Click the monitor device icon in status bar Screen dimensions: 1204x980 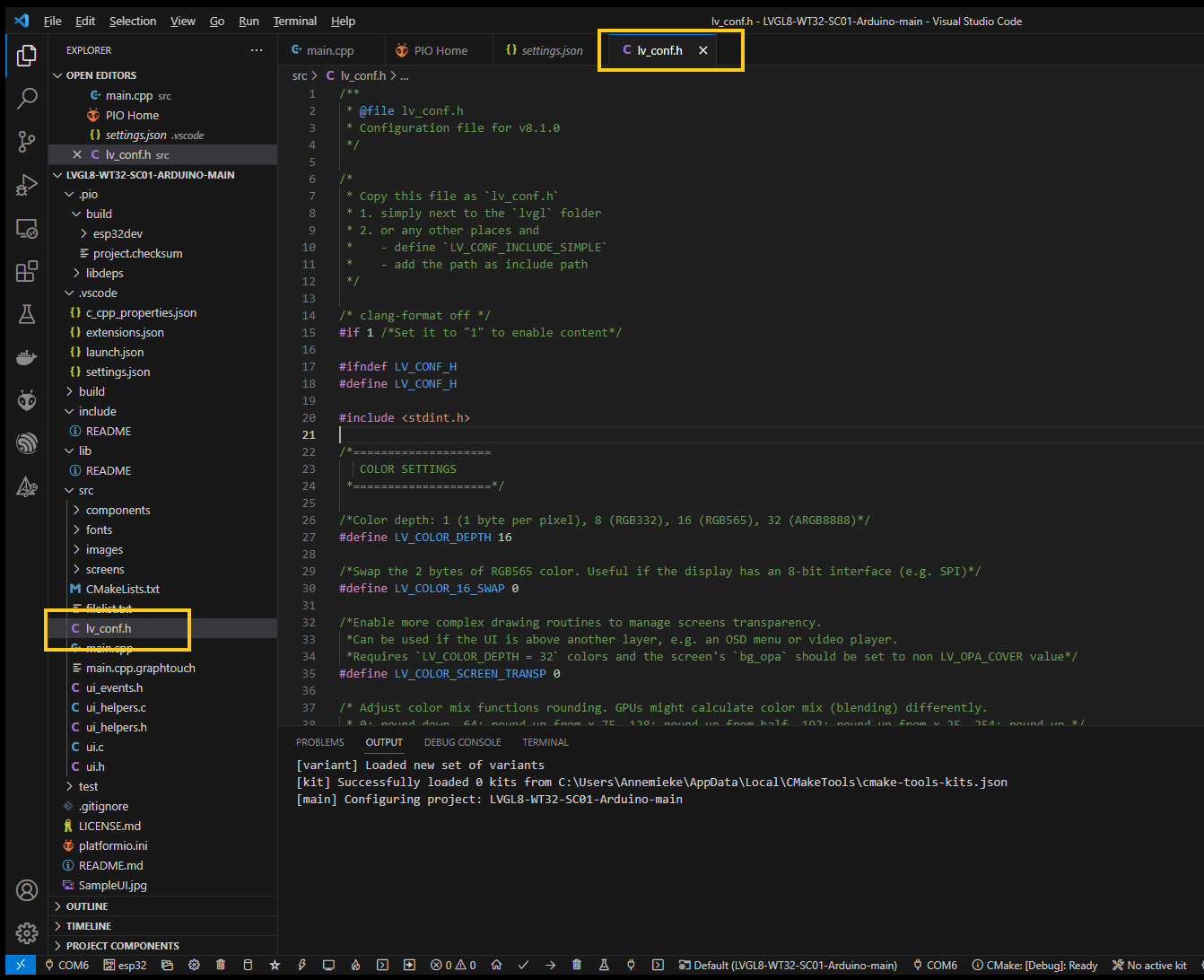[328, 966]
